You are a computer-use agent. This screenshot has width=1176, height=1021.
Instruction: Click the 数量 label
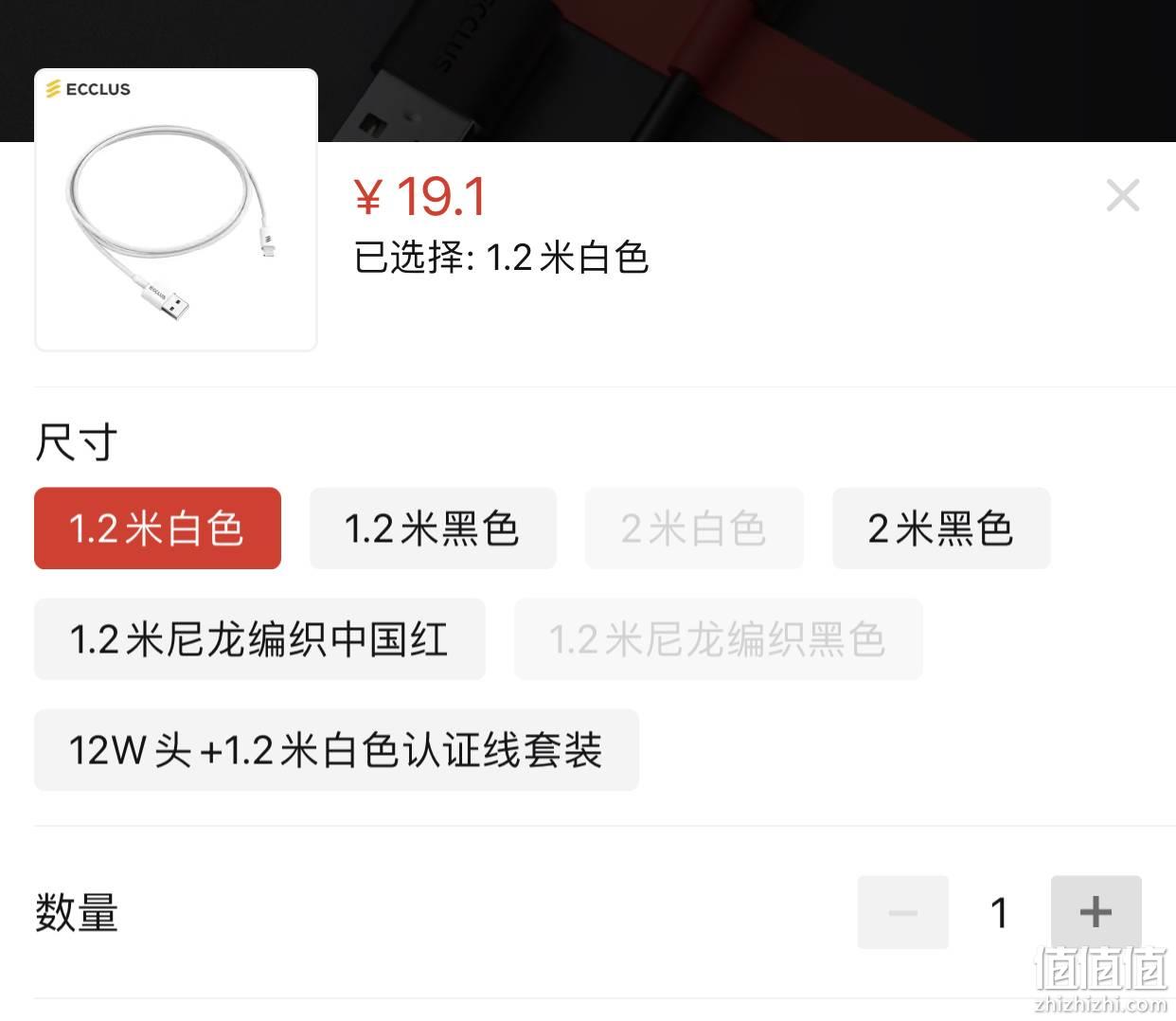pos(76,913)
